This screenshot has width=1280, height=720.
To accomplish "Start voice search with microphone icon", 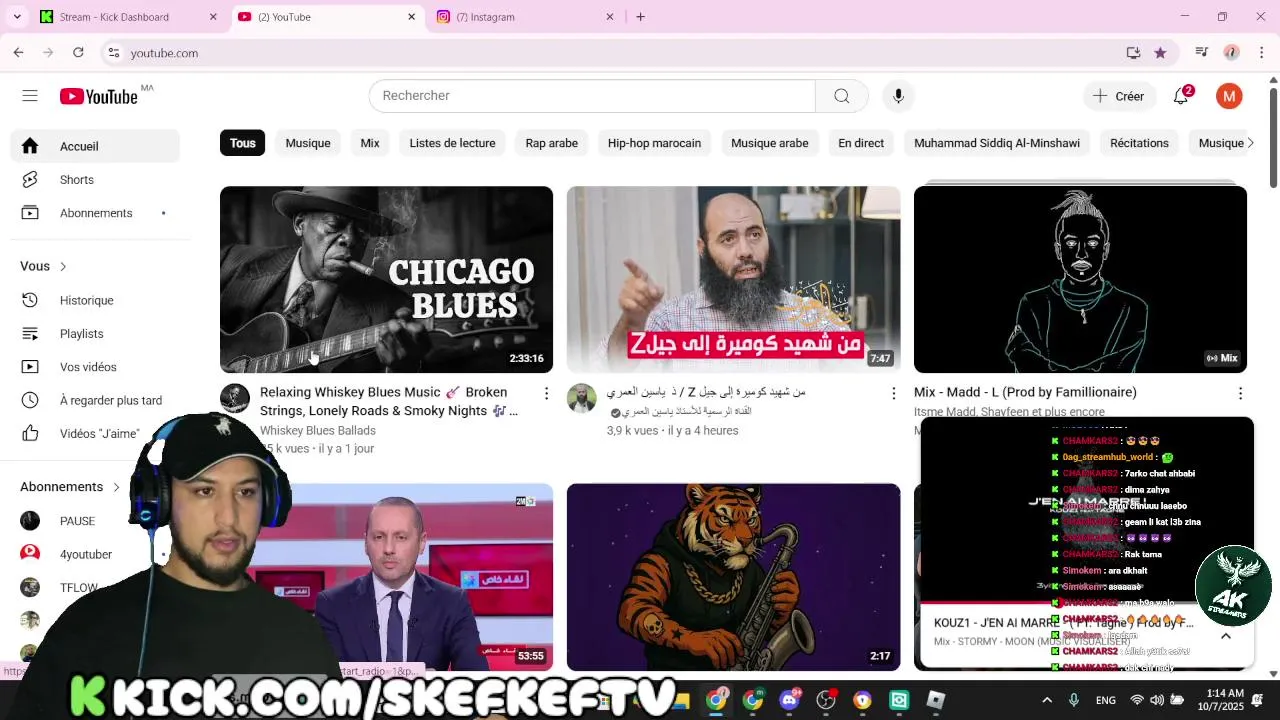I will tap(898, 96).
